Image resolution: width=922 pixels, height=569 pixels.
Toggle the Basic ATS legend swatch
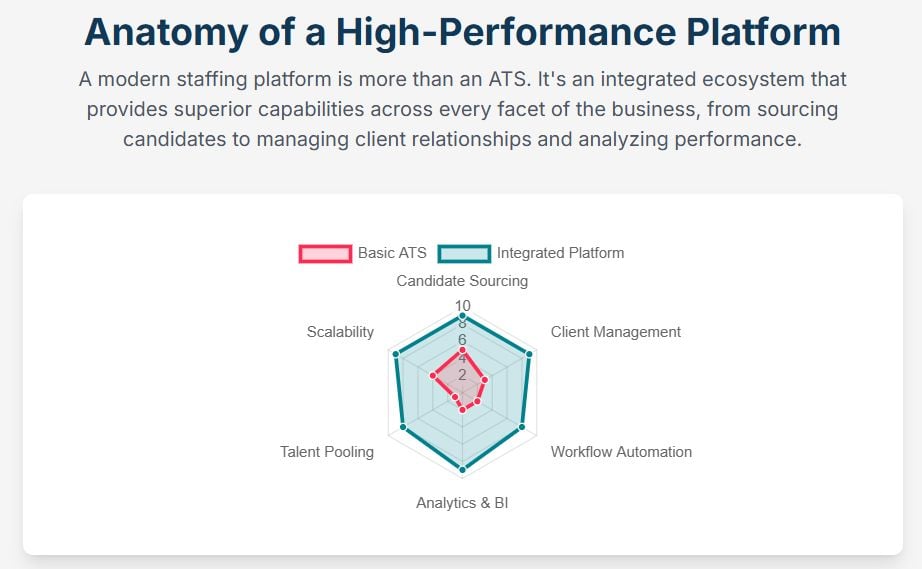coord(325,253)
